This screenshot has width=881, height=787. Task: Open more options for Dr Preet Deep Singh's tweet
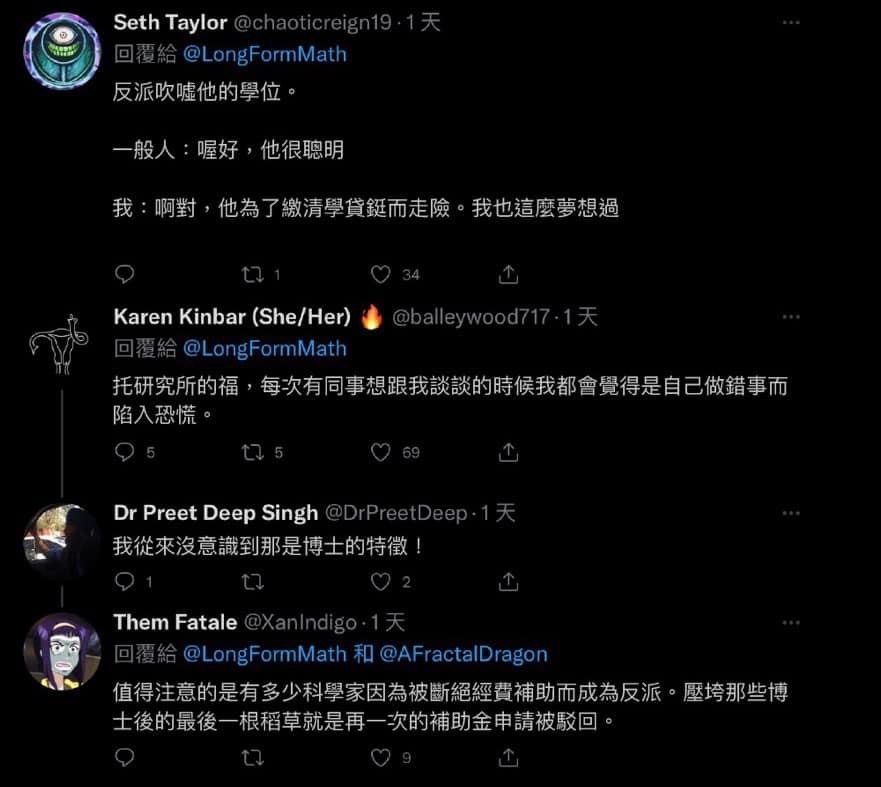(791, 513)
